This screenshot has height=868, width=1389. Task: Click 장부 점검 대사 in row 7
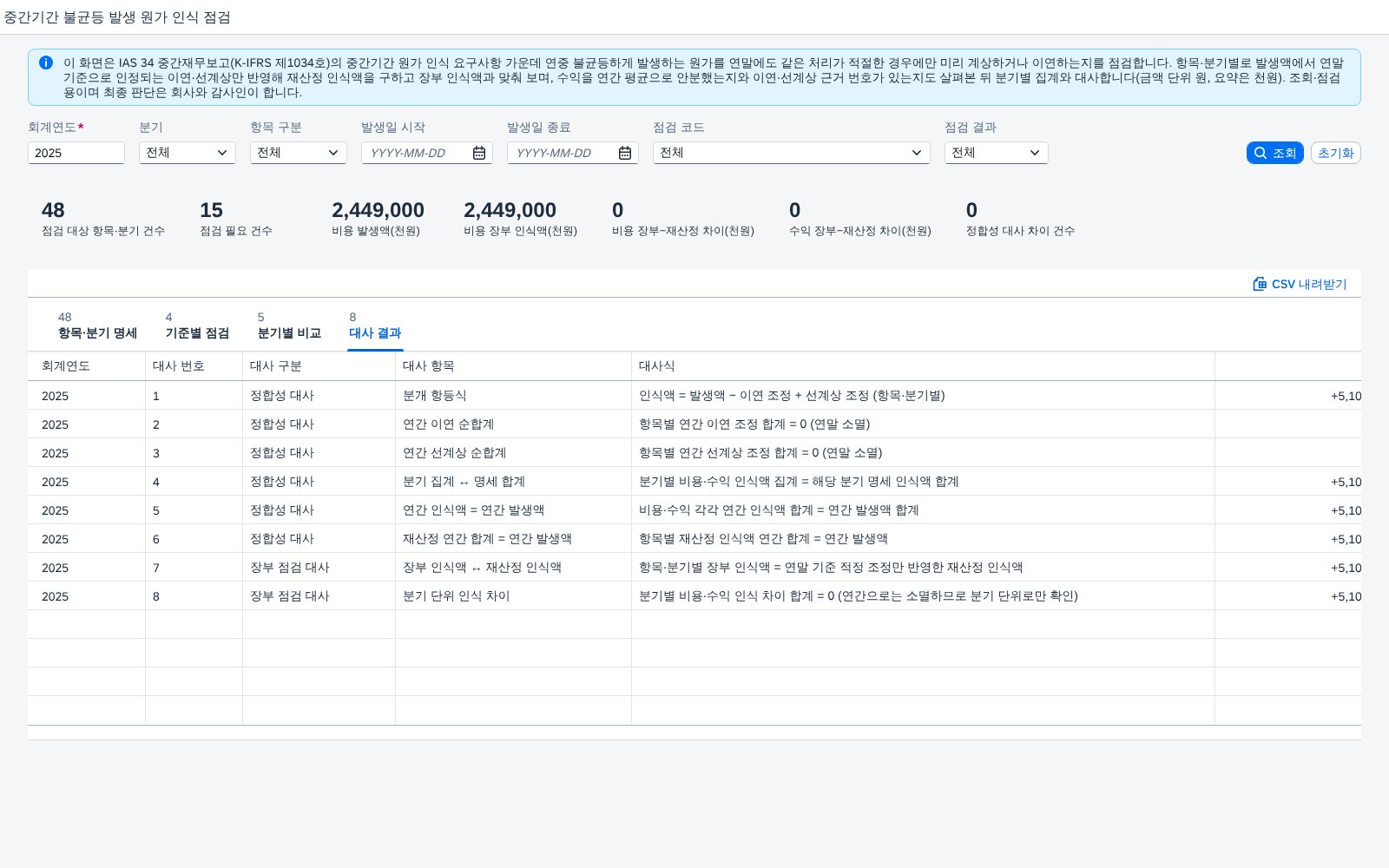click(x=290, y=567)
